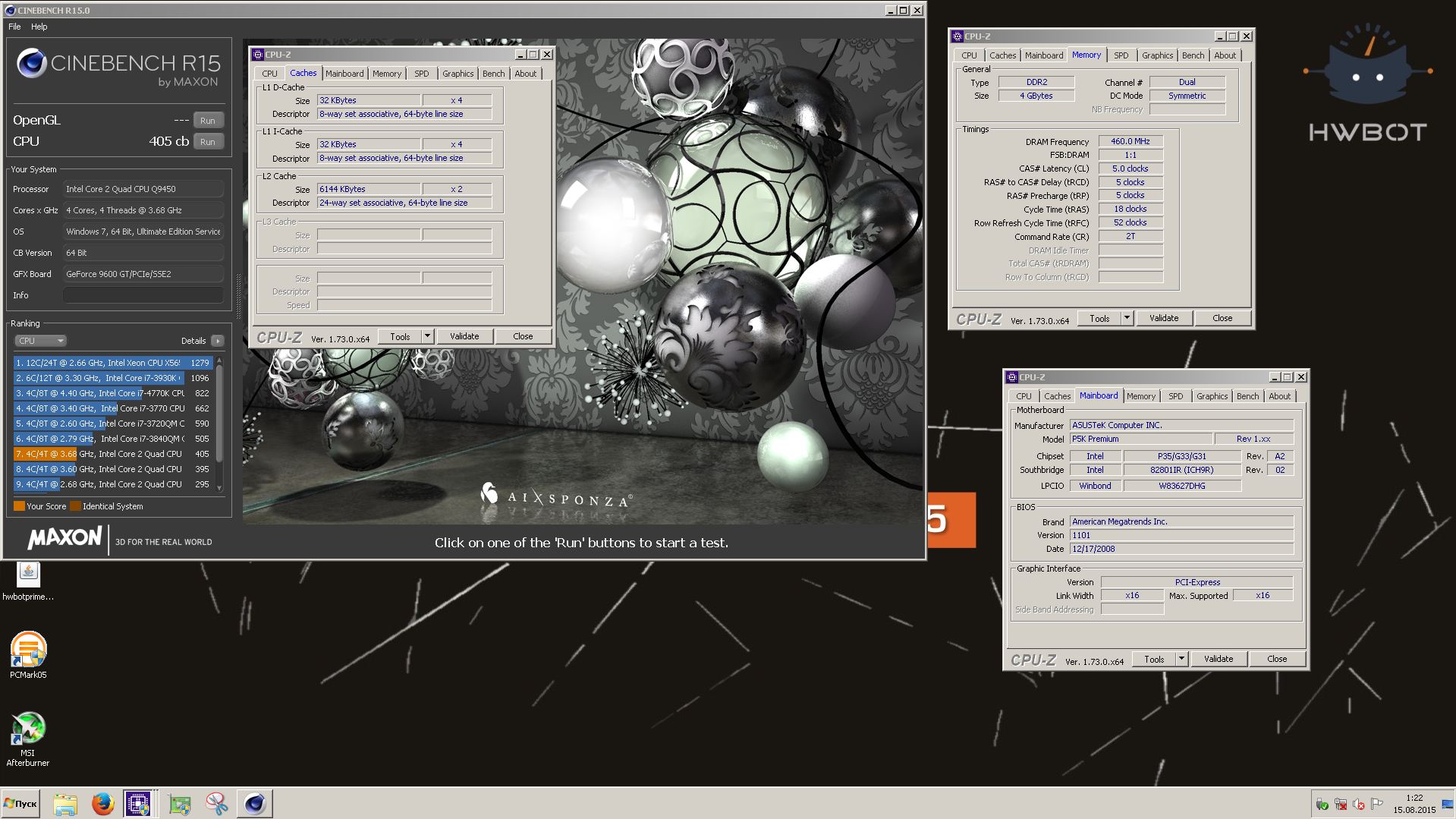Open About tab in Mainboard CPU-Z window
The image size is (1456, 819).
(x=1279, y=396)
